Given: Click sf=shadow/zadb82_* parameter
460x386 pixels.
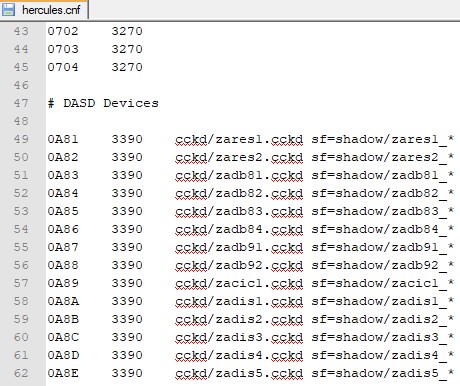Looking at the screenshot, I should click(x=383, y=193).
